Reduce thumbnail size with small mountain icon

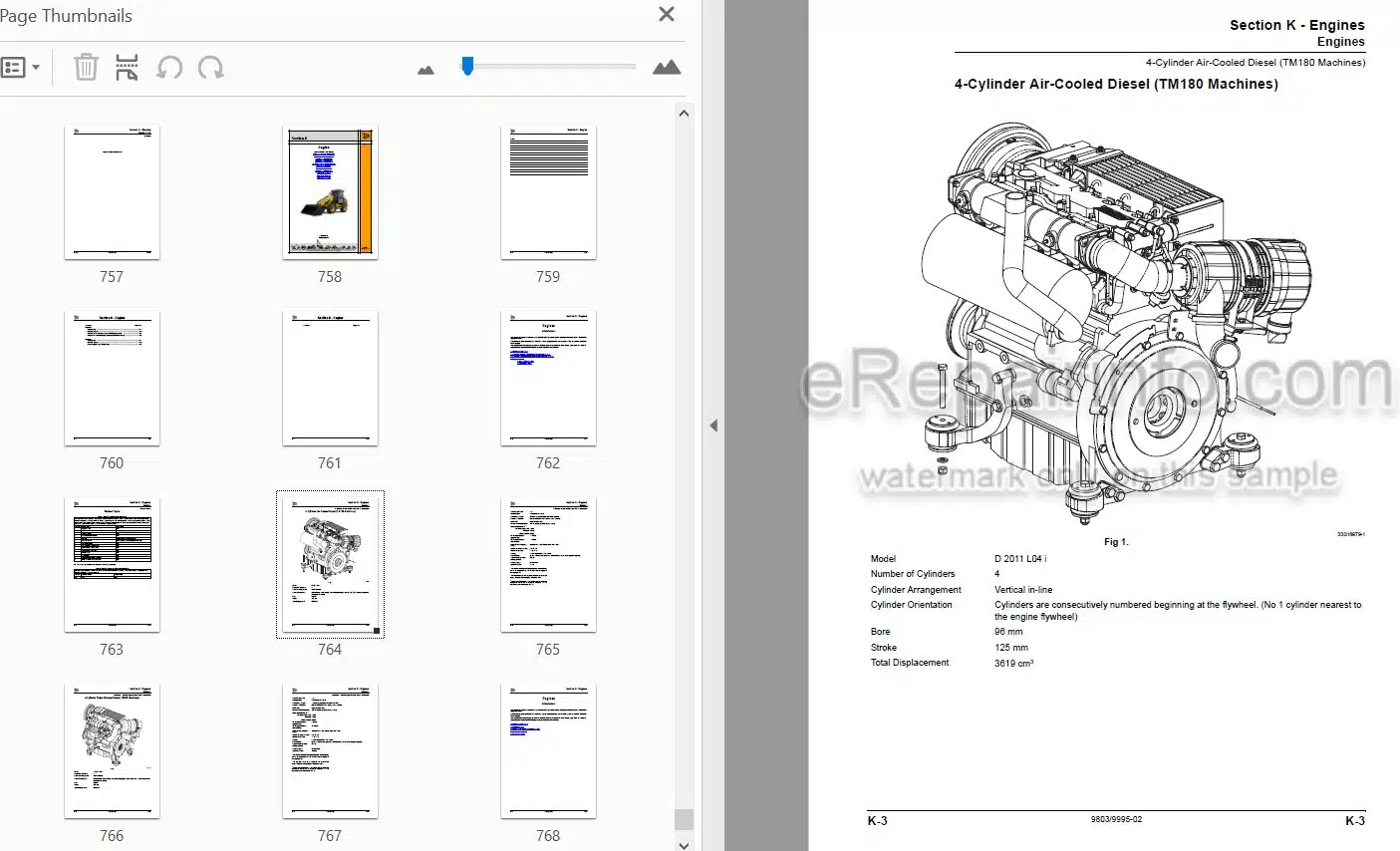(x=425, y=70)
